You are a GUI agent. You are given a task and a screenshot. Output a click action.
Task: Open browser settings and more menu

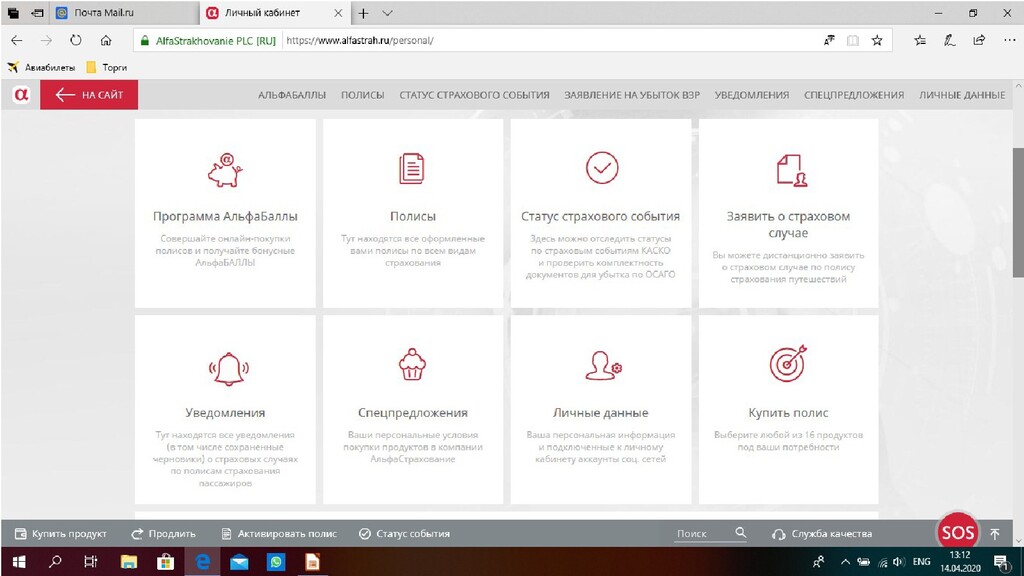[1010, 40]
